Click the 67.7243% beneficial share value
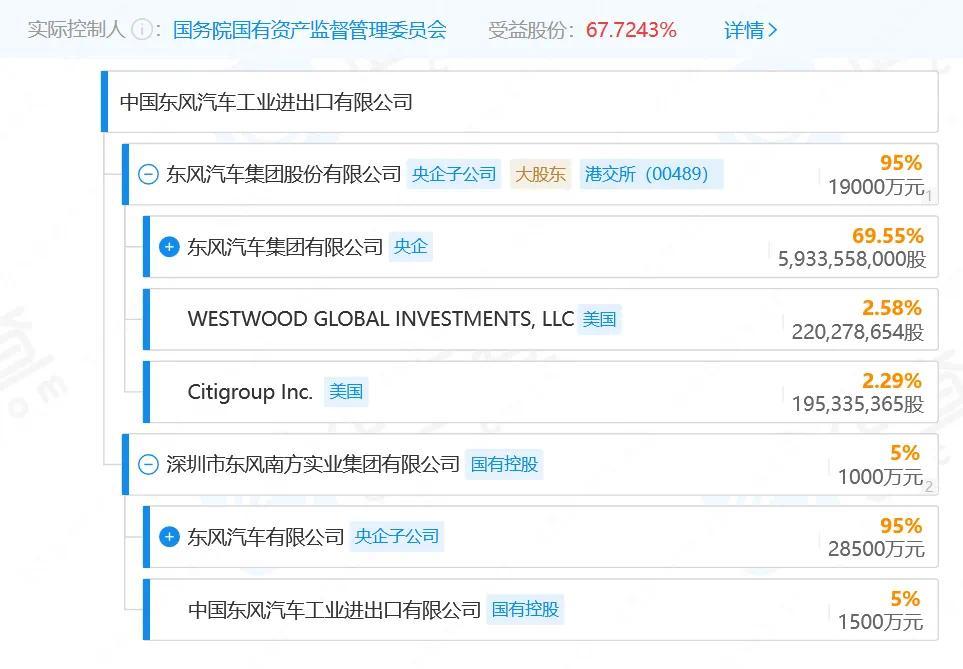Image resolution: width=963 pixels, height=669 pixels. [631, 29]
